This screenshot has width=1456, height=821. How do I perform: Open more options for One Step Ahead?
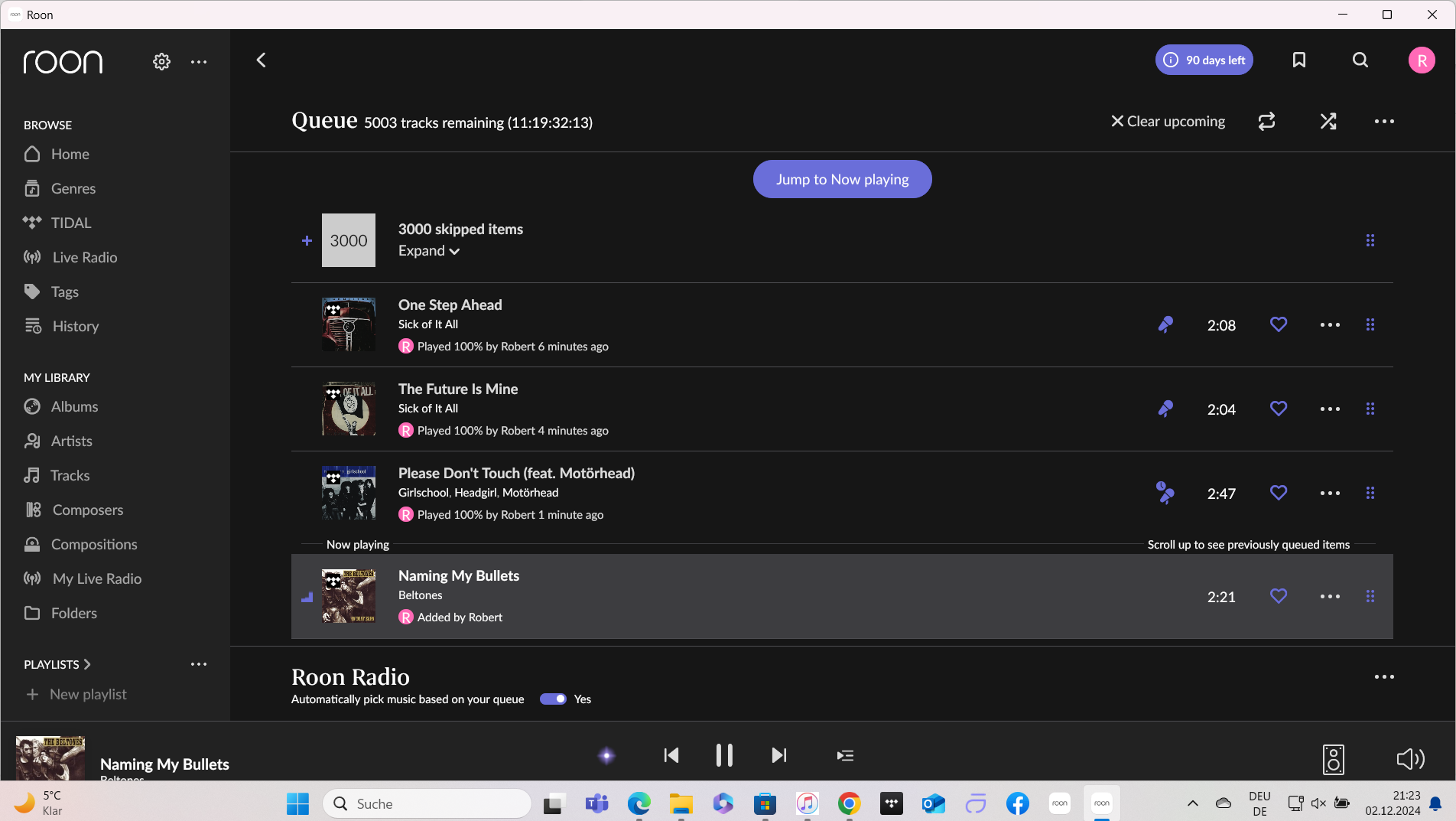tap(1330, 324)
